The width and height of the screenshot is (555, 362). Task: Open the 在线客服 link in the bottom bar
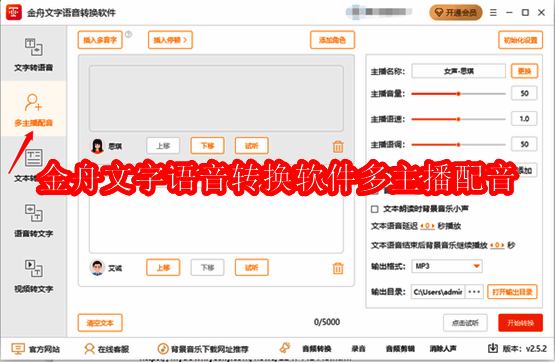pyautogui.click(x=107, y=349)
